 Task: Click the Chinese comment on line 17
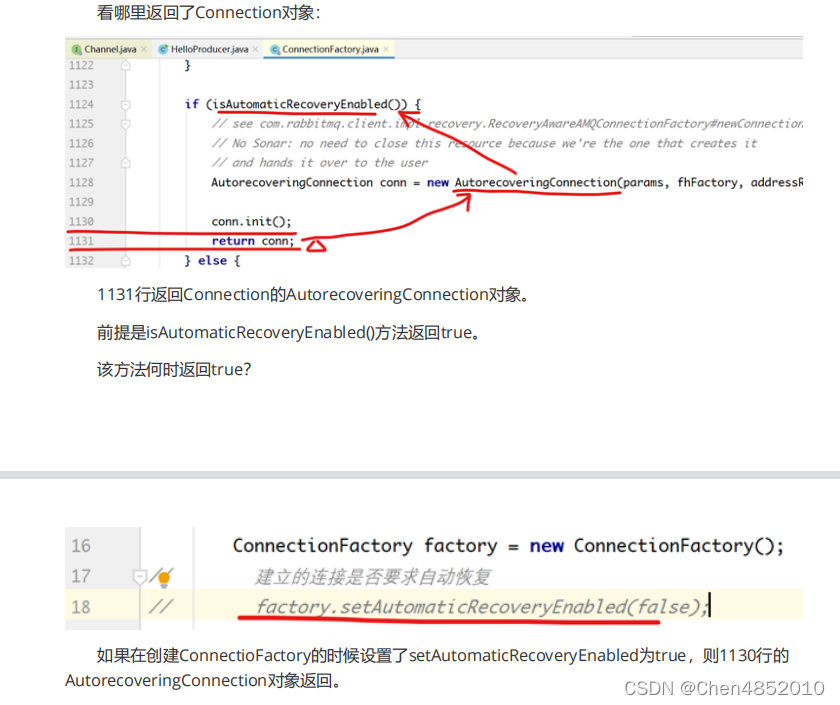pyautogui.click(x=373, y=577)
